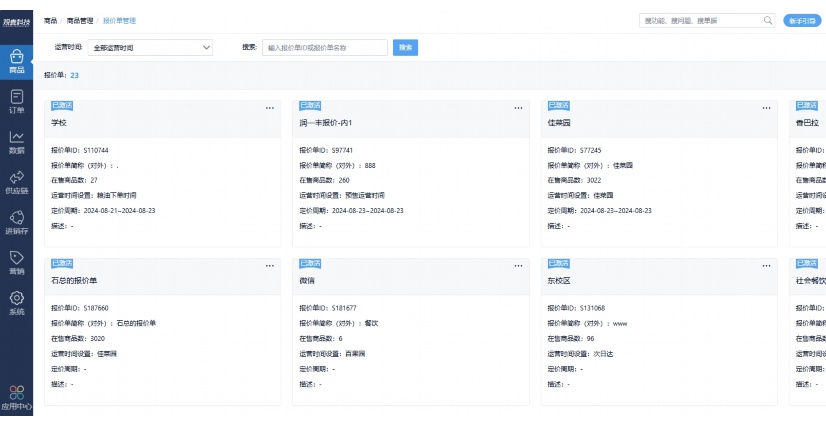The image size is (826, 426).
Task: Open the 数据 sidebar section
Action: pyautogui.click(x=16, y=143)
